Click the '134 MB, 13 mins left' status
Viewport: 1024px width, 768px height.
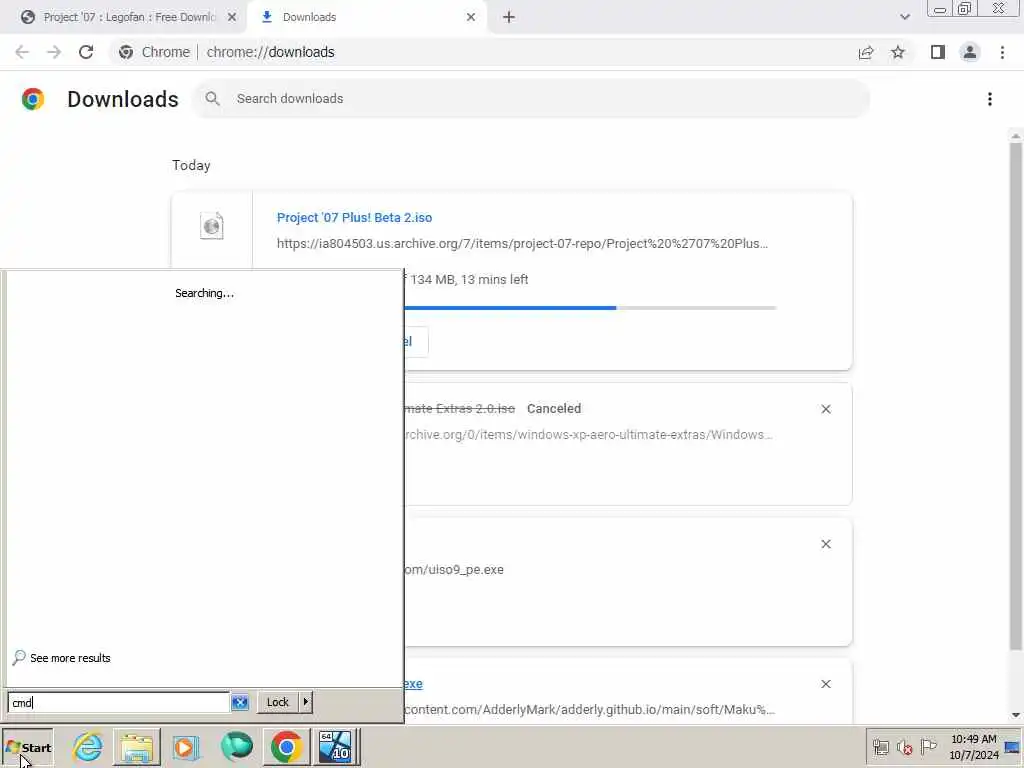point(470,280)
